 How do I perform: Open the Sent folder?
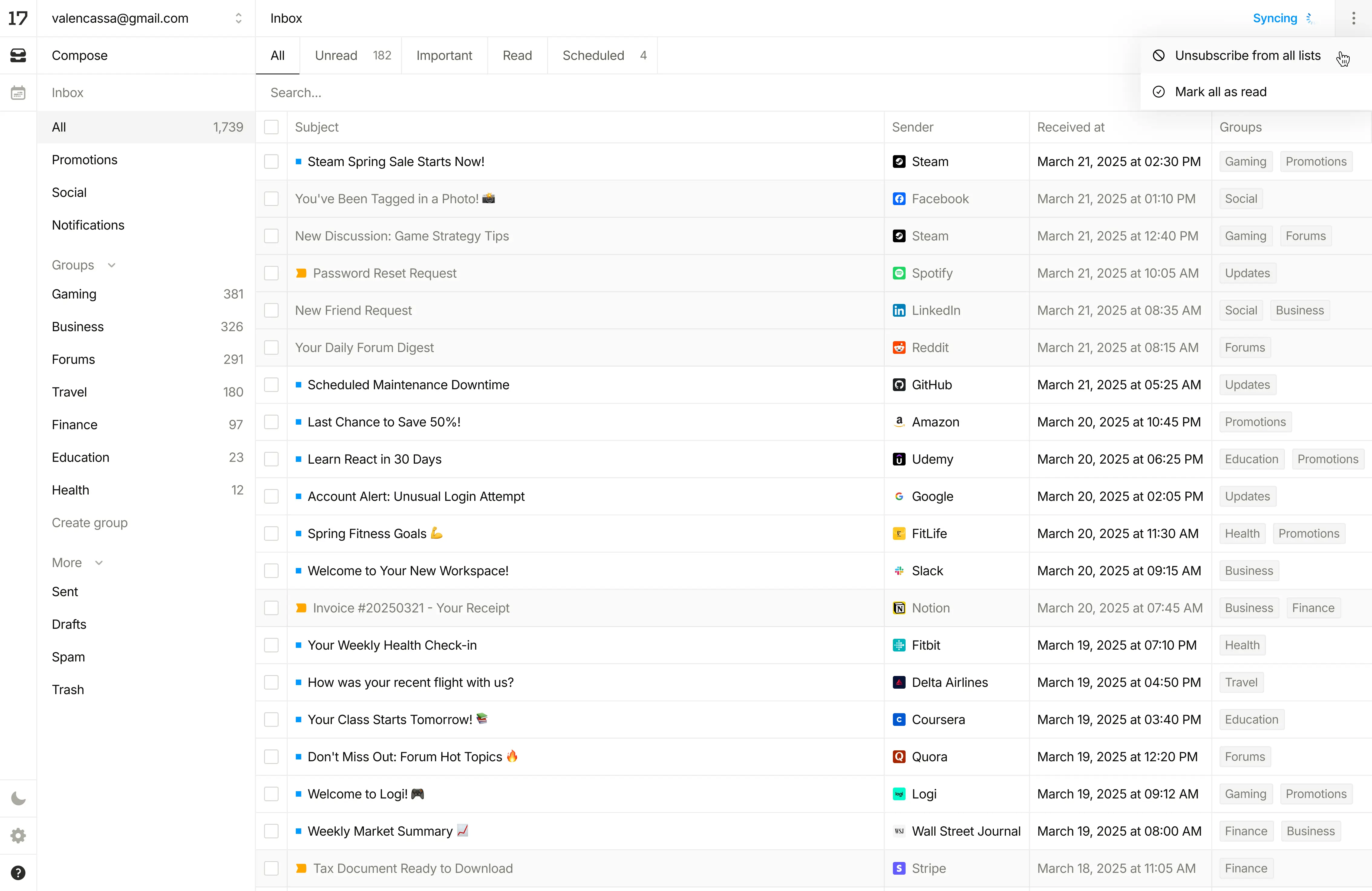click(146, 592)
